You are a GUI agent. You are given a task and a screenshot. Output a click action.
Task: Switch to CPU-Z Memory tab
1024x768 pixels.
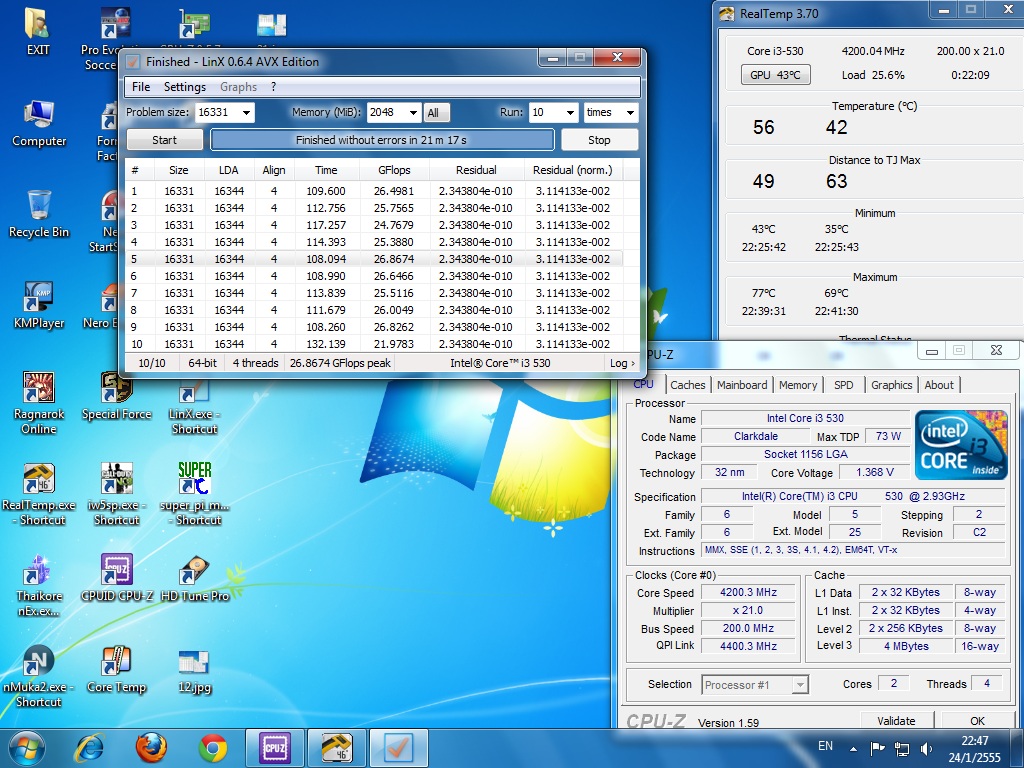pyautogui.click(x=797, y=385)
